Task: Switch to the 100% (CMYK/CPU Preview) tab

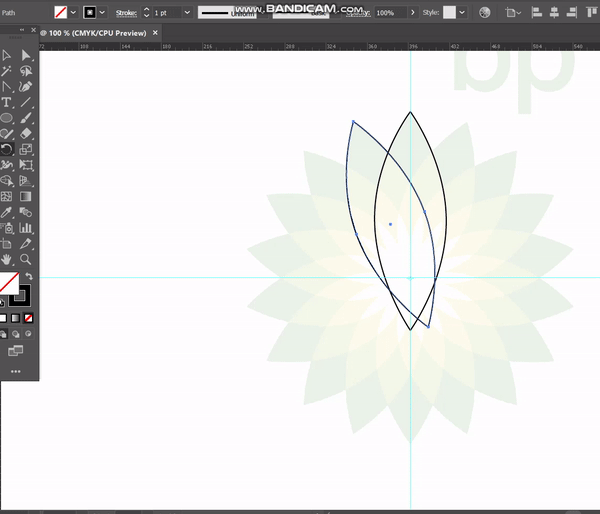Action: (x=94, y=33)
